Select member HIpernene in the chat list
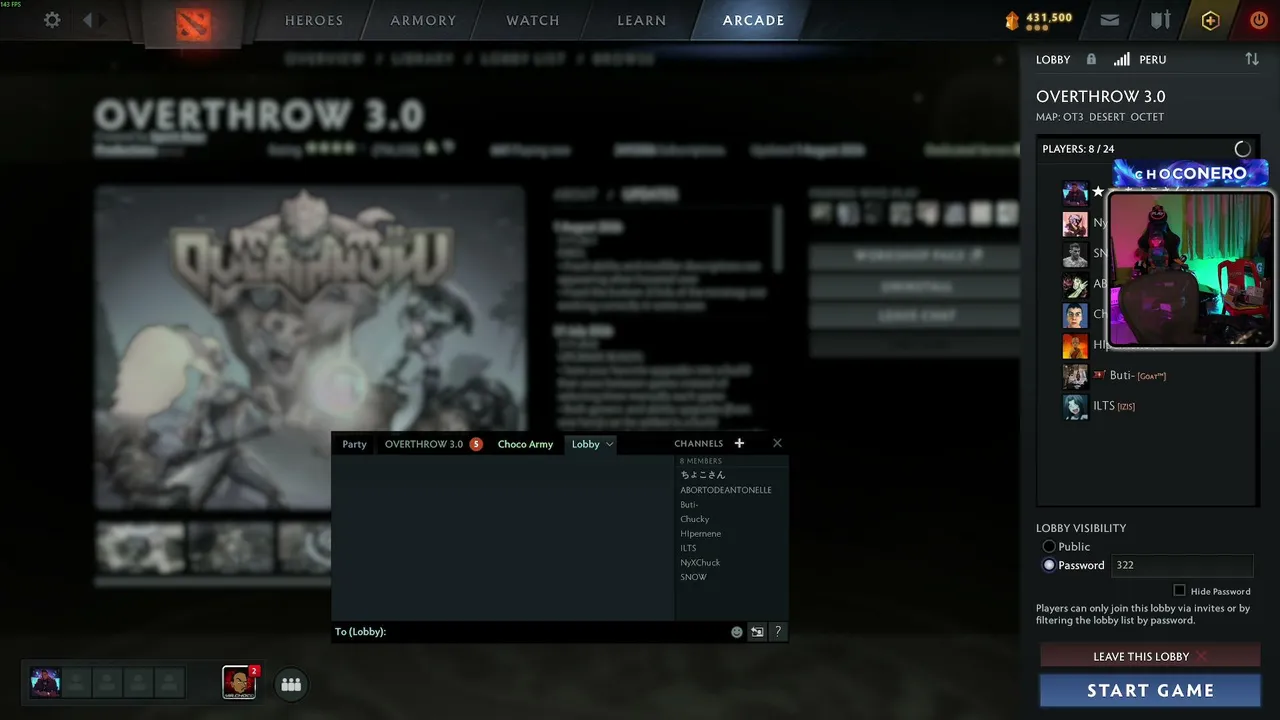This screenshot has height=720, width=1280. tap(700, 534)
